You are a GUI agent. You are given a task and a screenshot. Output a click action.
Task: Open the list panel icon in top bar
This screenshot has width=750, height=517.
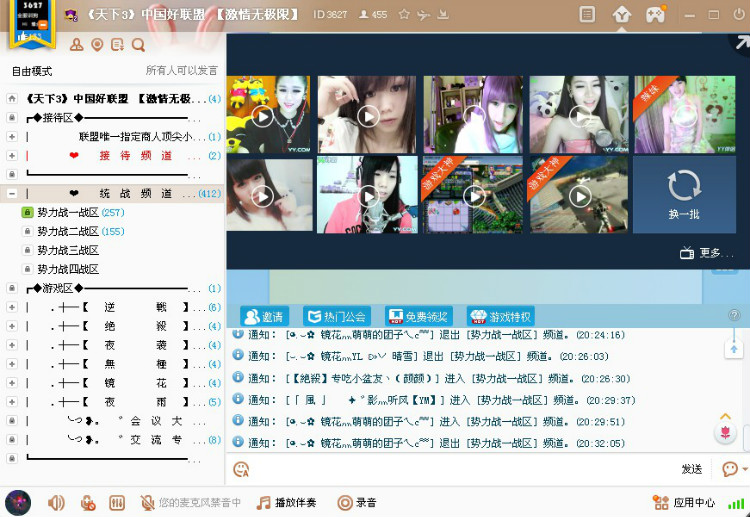coord(587,14)
